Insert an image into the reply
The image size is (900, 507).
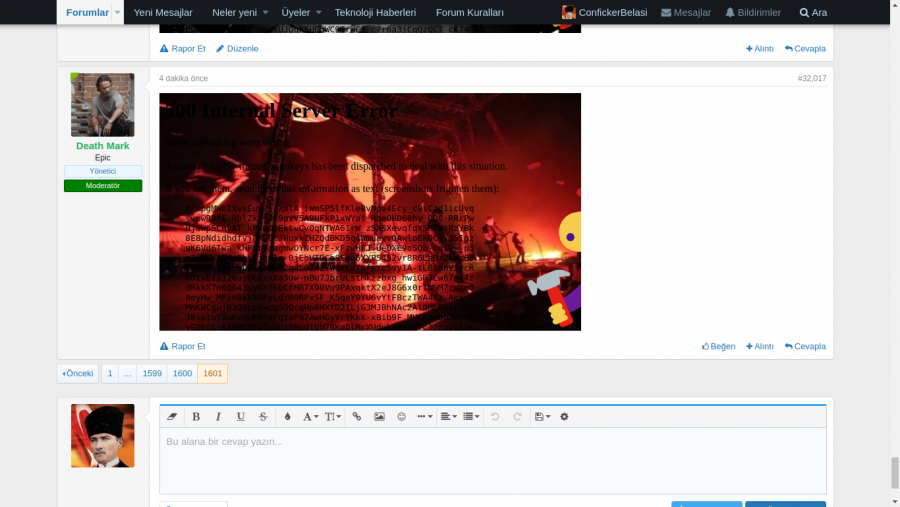click(x=379, y=417)
